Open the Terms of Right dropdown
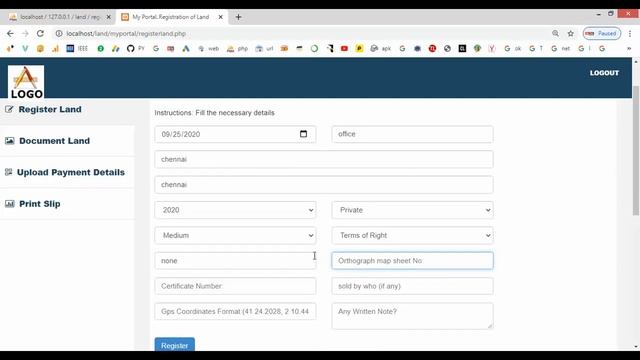Screen dimensions: 640x360 [x=412, y=235]
